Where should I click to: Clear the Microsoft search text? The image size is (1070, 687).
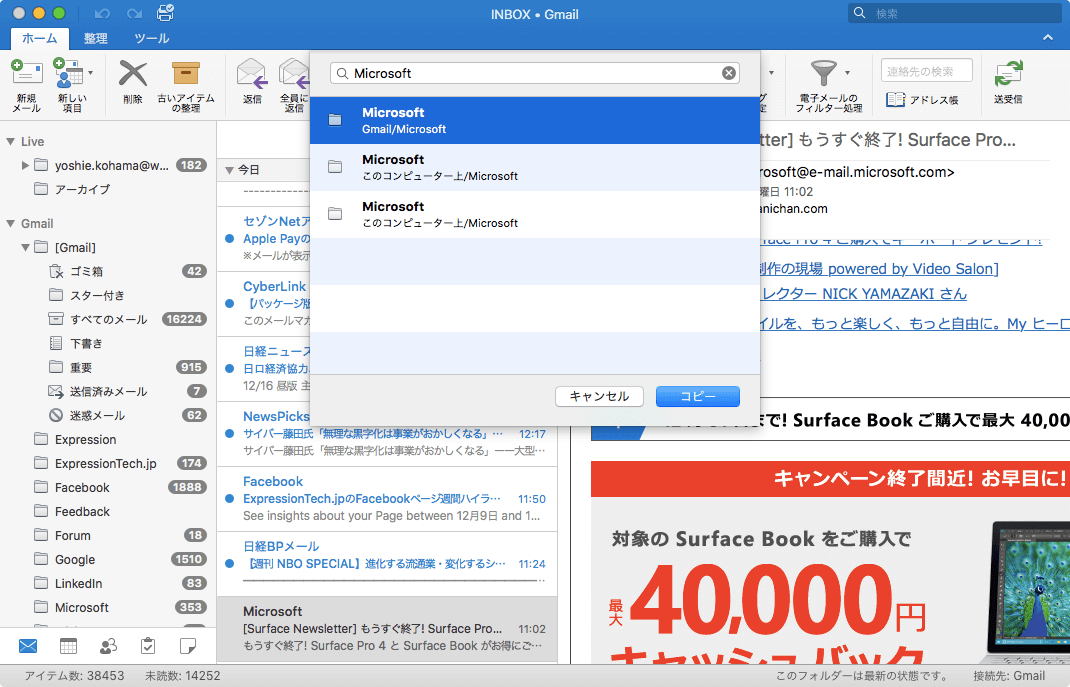[x=729, y=73]
